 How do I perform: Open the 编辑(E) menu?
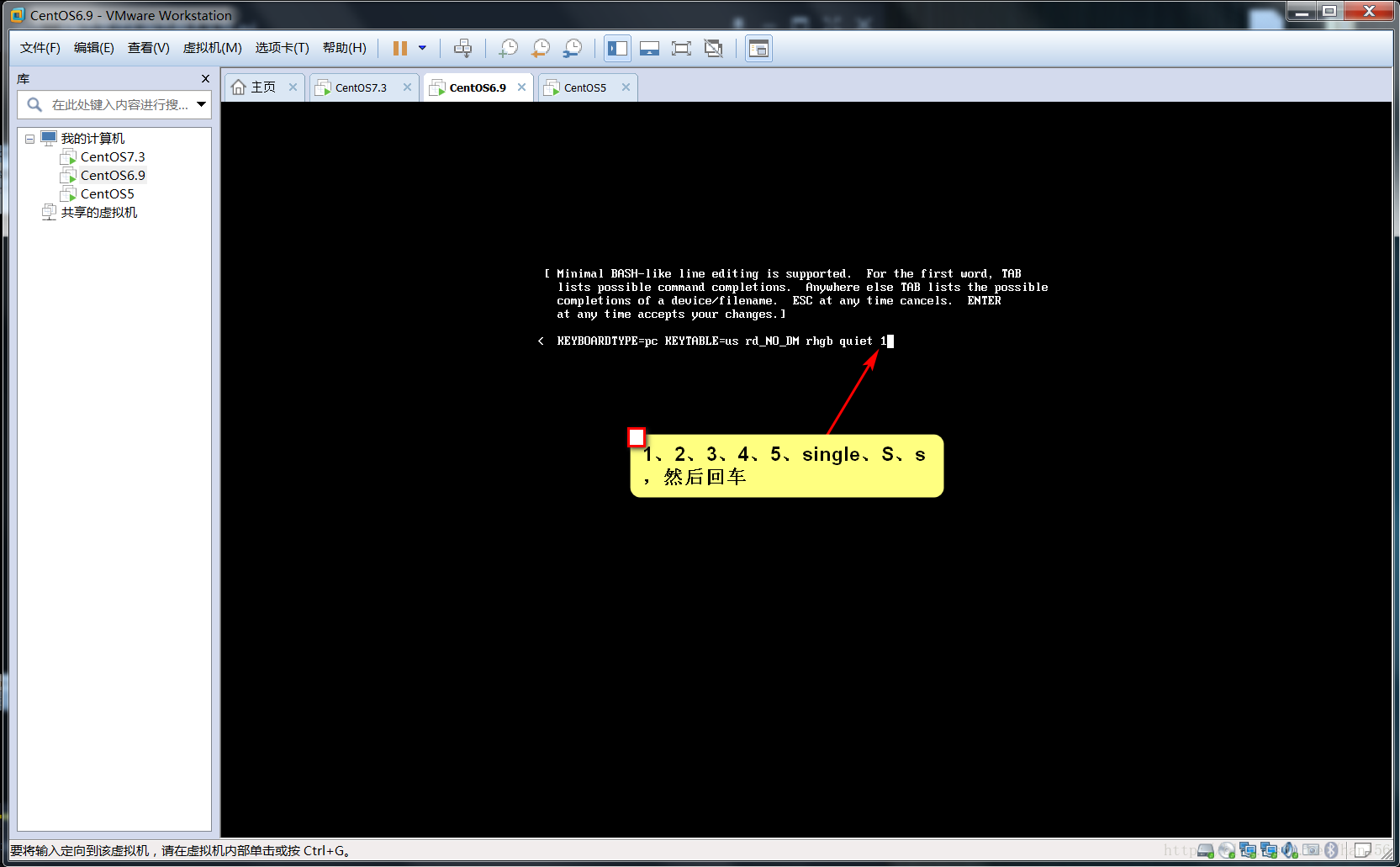(94, 48)
